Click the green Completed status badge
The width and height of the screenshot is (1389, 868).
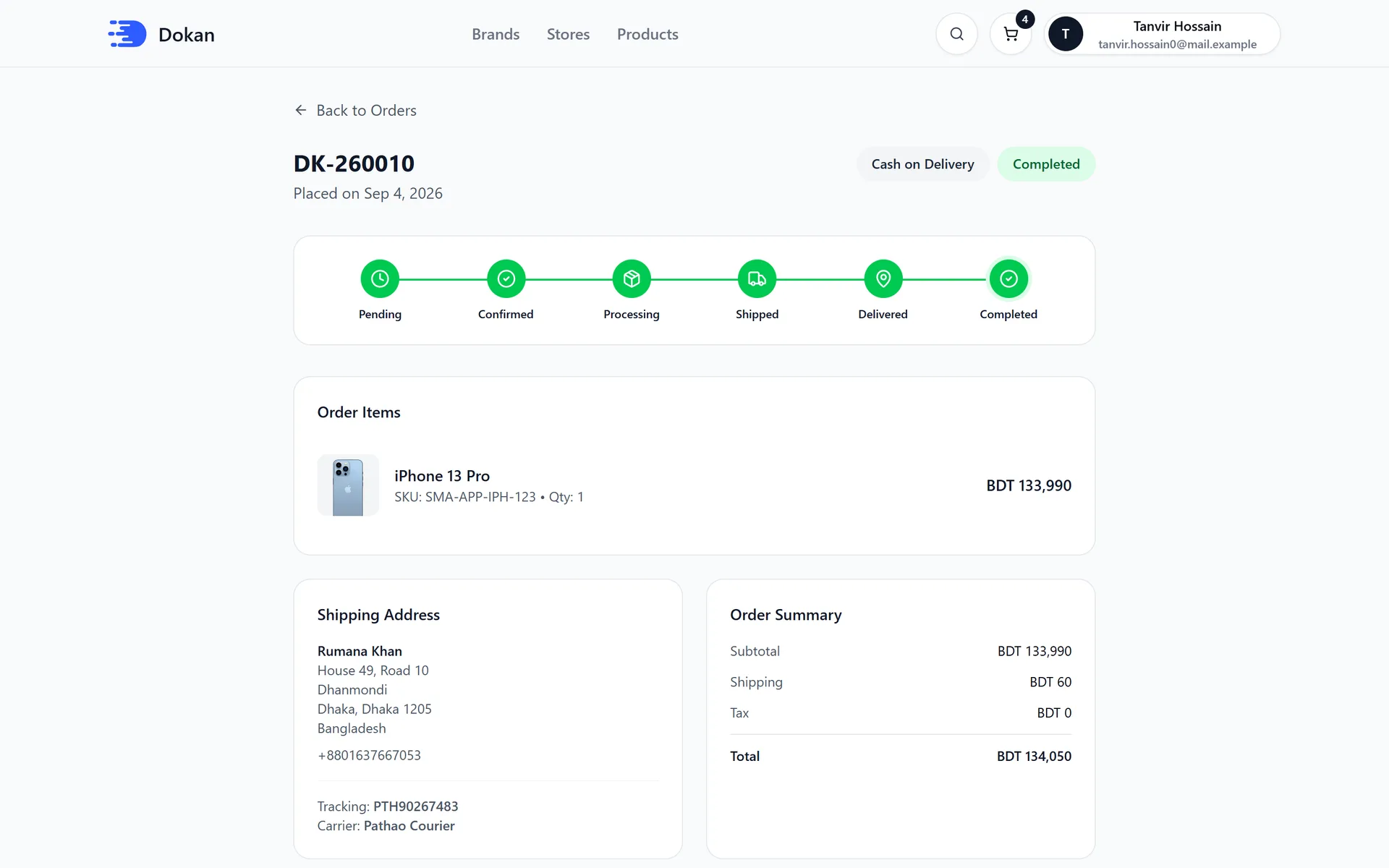(1046, 164)
